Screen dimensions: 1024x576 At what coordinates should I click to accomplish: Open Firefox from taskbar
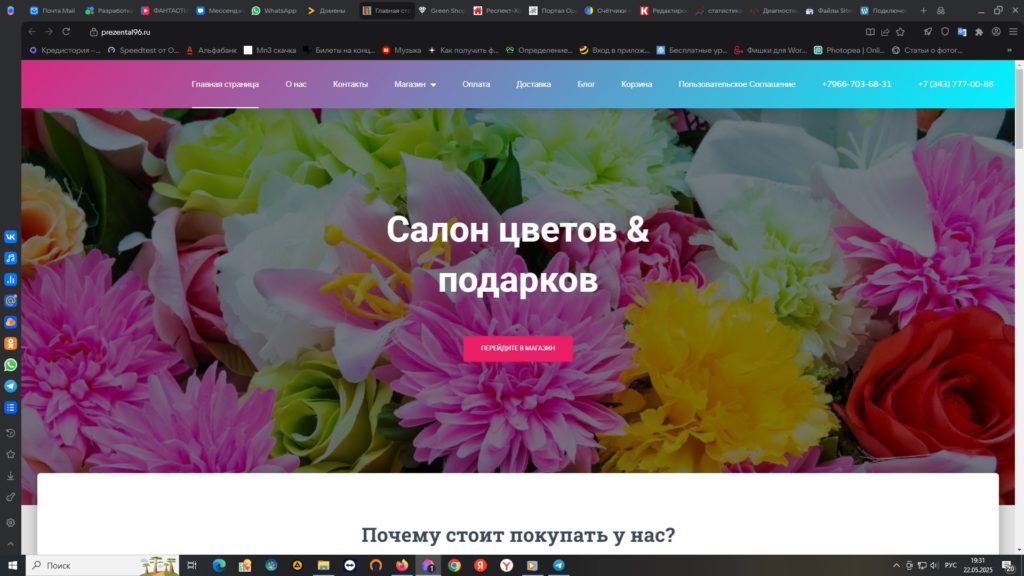pos(402,566)
